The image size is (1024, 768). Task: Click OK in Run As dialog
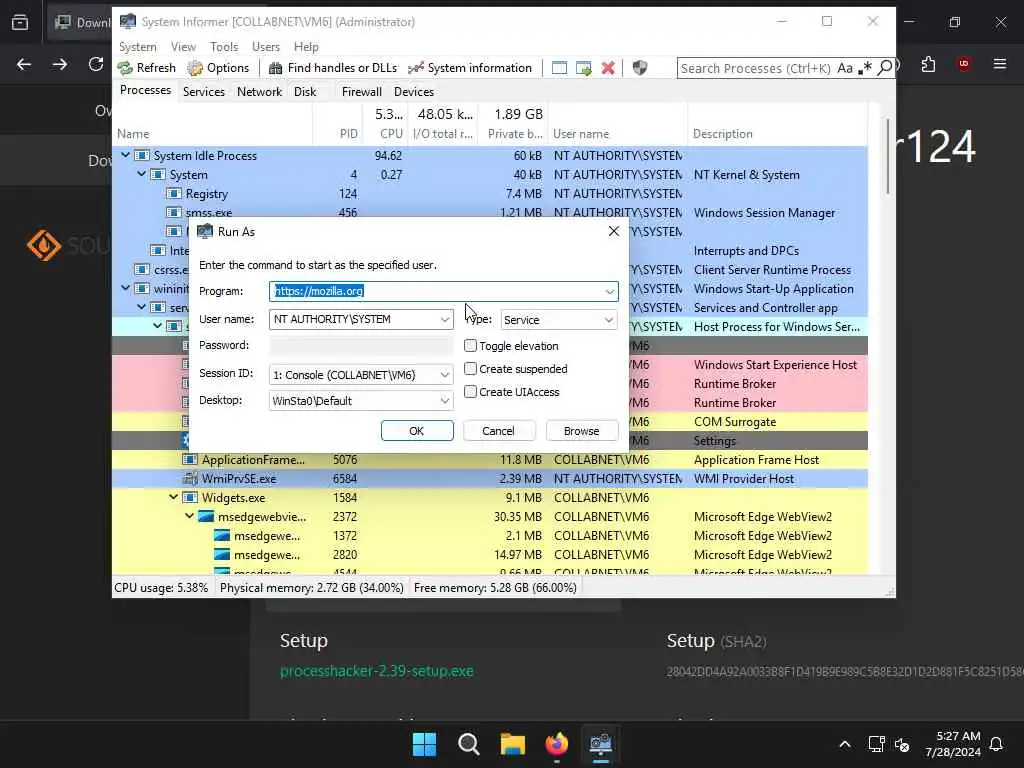coord(417,431)
